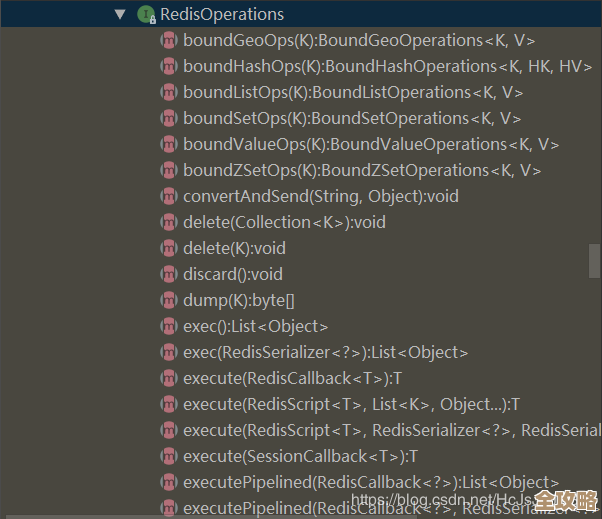Image resolution: width=602 pixels, height=519 pixels.
Task: Select delete(K):void method
Action: 234,248
